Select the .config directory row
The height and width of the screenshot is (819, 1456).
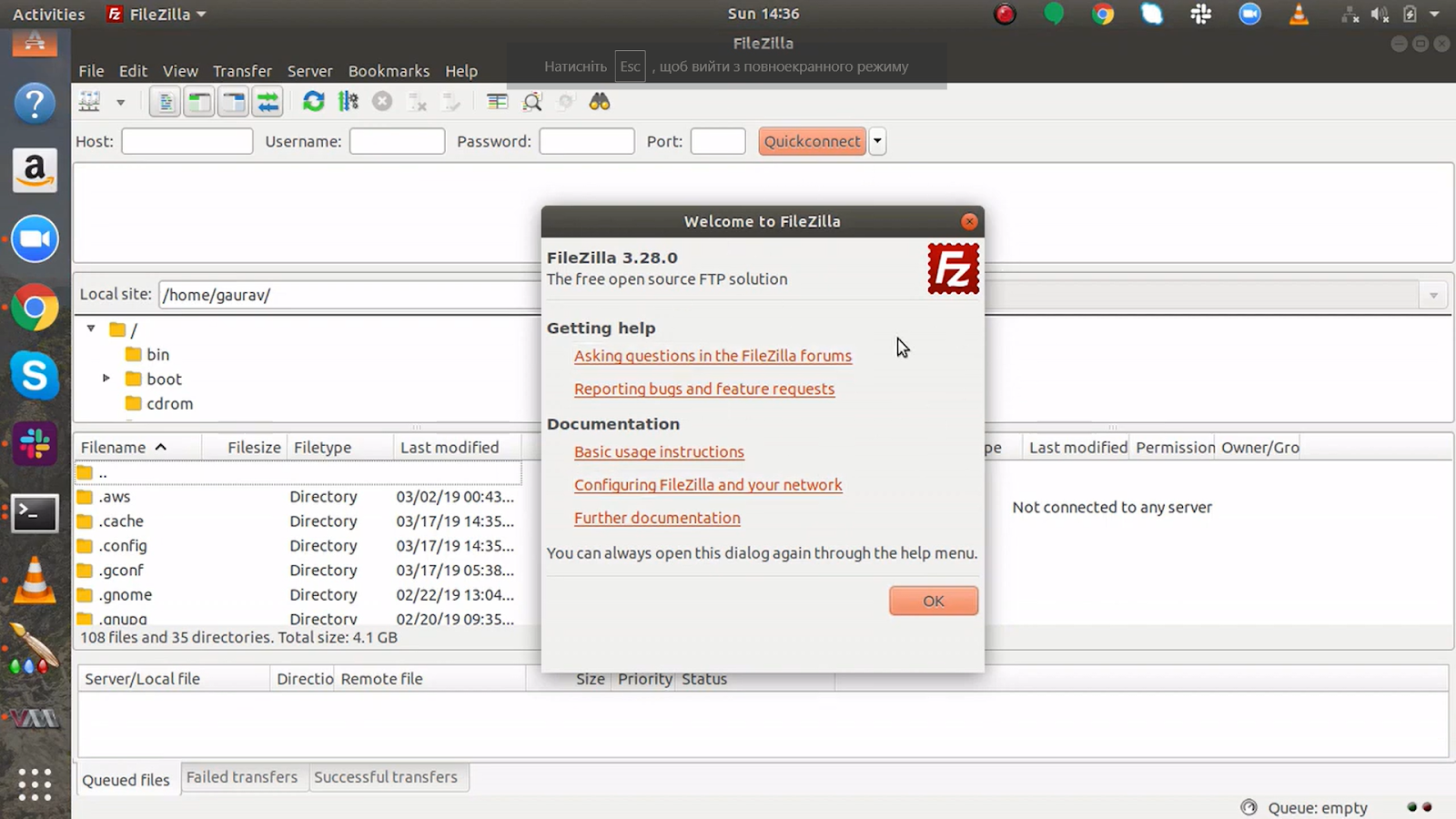tap(298, 546)
